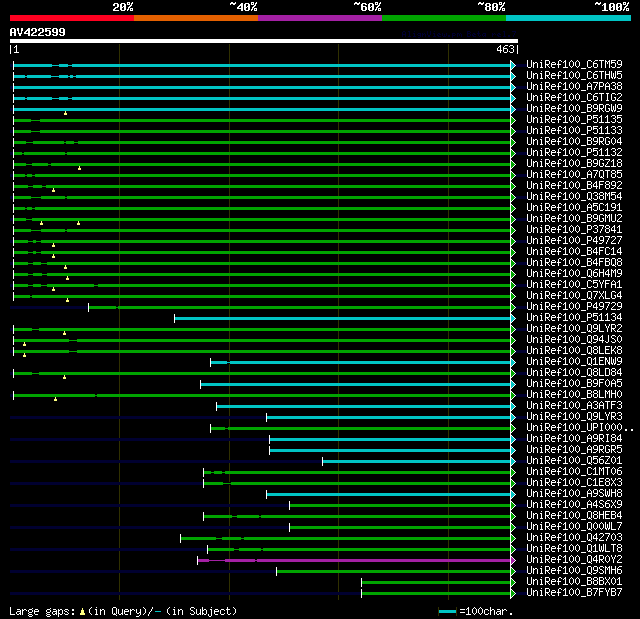Click the UniRef100_Q9LYR3 label
Viewport: 640px width, 619px height.
click(x=574, y=417)
